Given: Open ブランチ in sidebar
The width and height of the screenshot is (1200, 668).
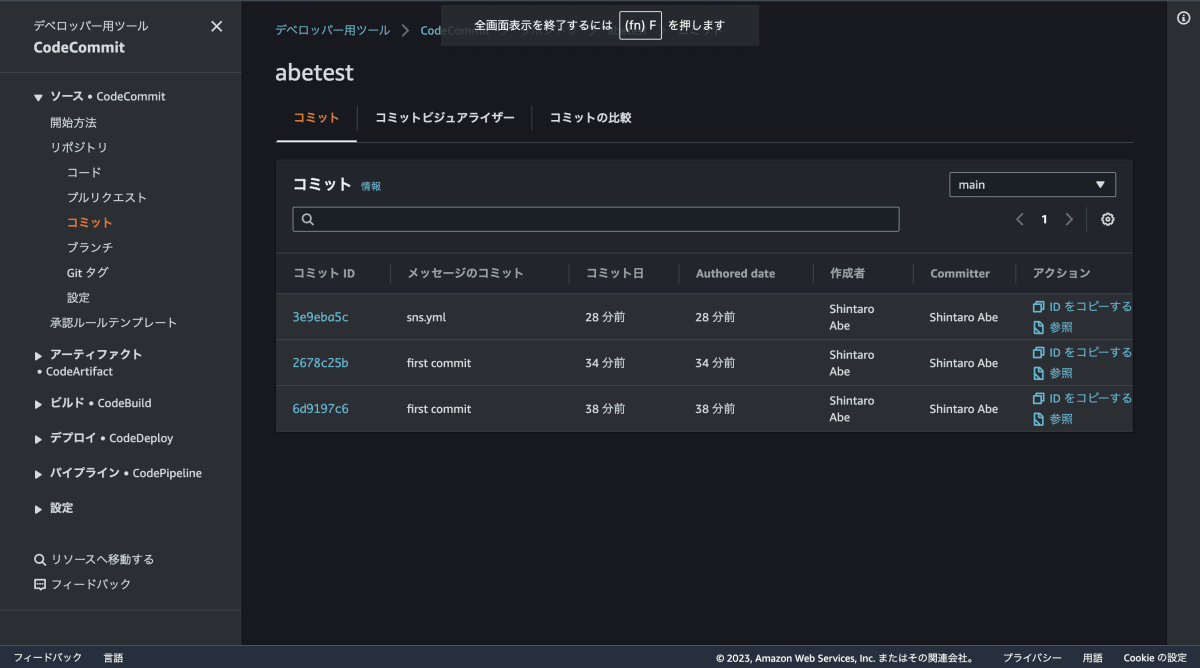Looking at the screenshot, I should tap(90, 247).
